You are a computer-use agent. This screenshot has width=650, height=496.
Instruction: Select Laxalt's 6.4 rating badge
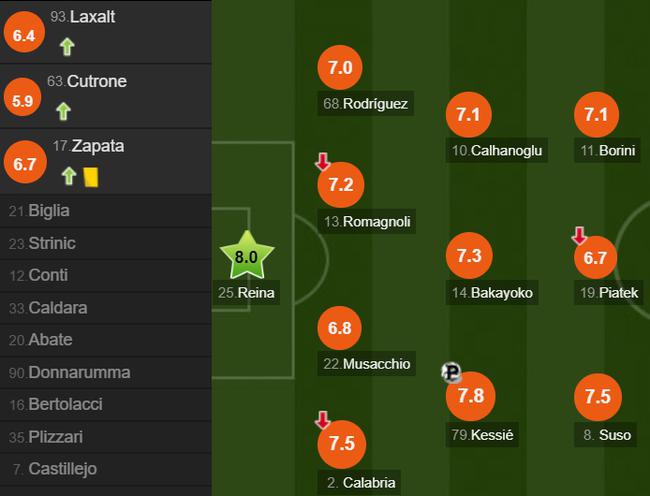[x=24, y=35]
